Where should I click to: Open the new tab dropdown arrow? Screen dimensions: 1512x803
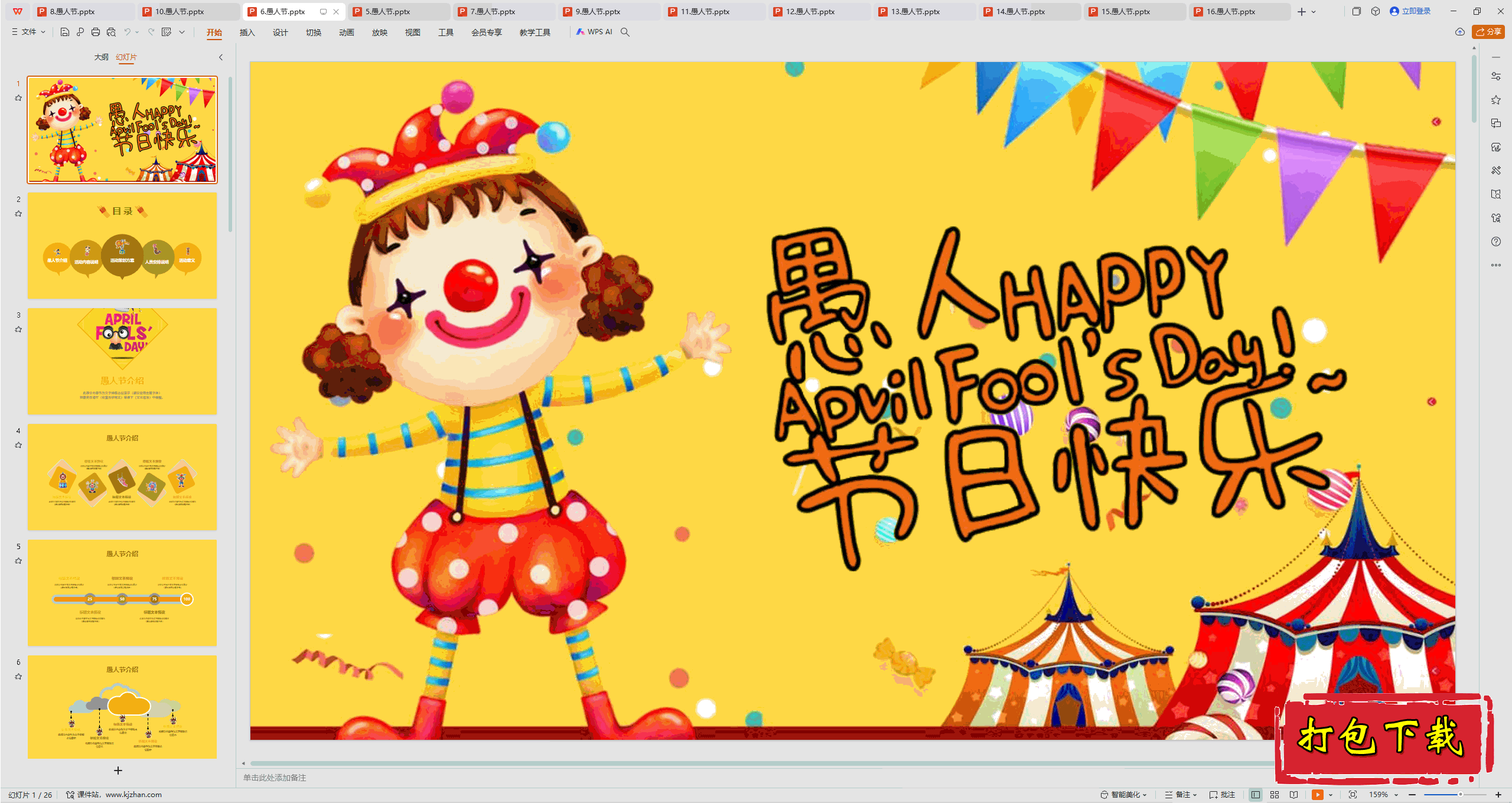(x=1314, y=12)
